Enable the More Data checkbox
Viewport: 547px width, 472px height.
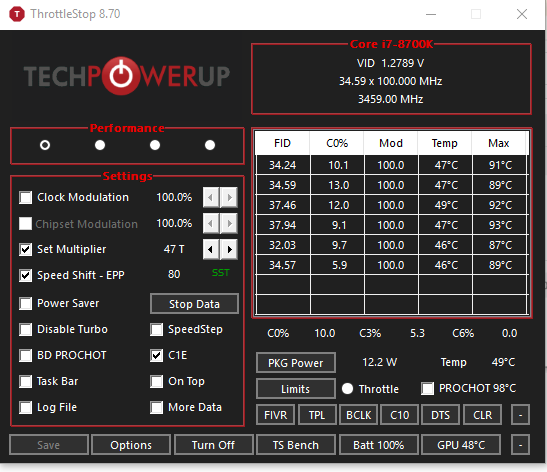[x=157, y=407]
